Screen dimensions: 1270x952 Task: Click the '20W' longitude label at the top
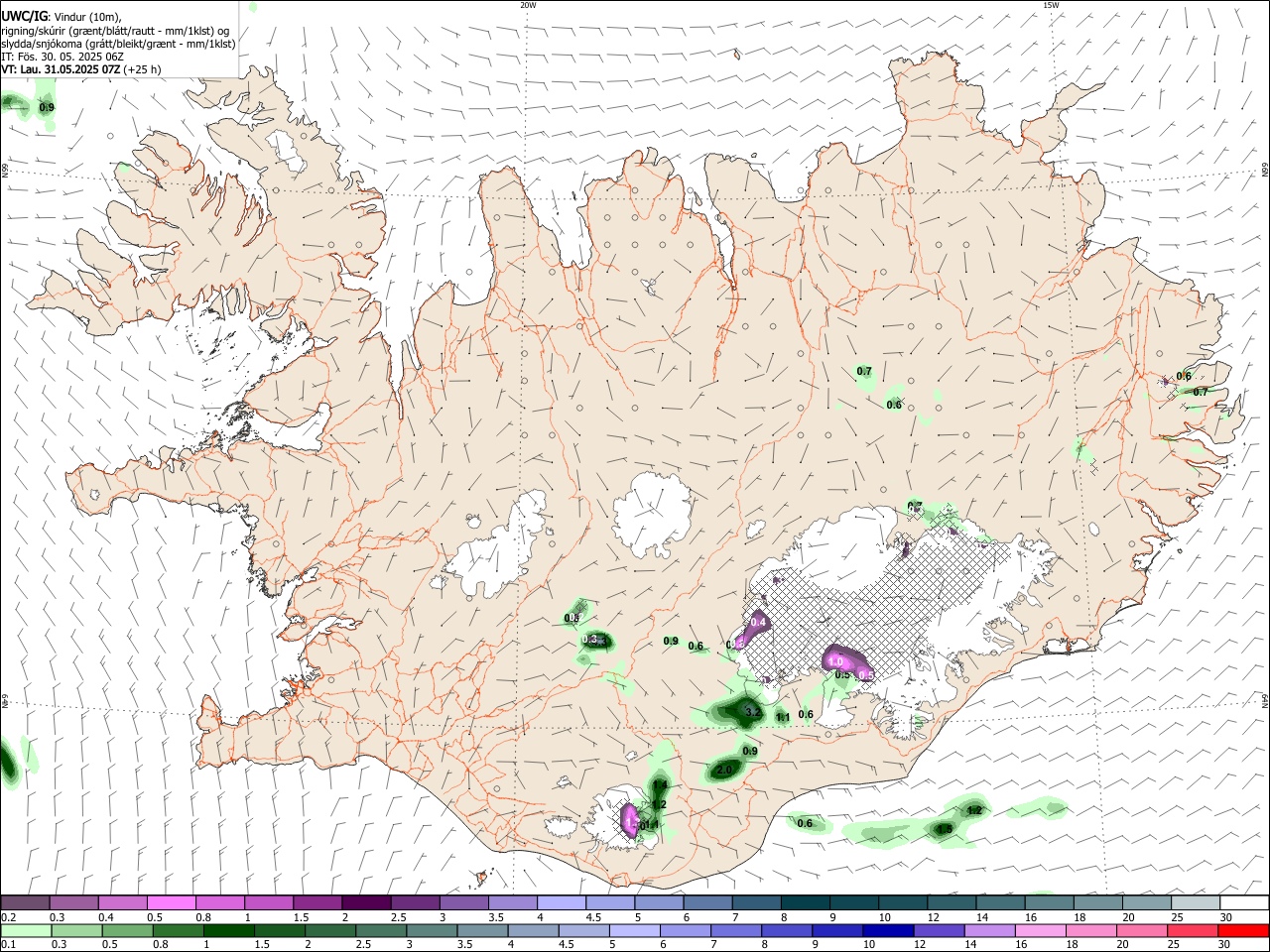(x=528, y=5)
